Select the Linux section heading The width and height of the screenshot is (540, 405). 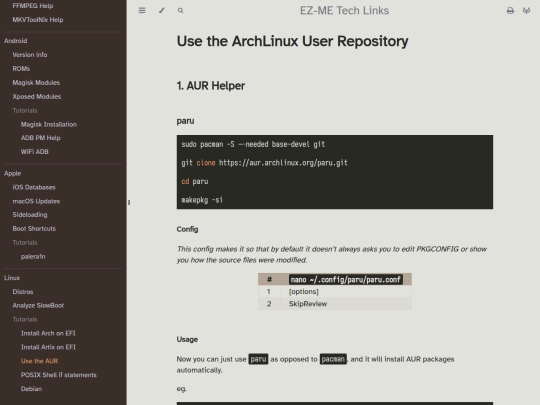tap(12, 278)
